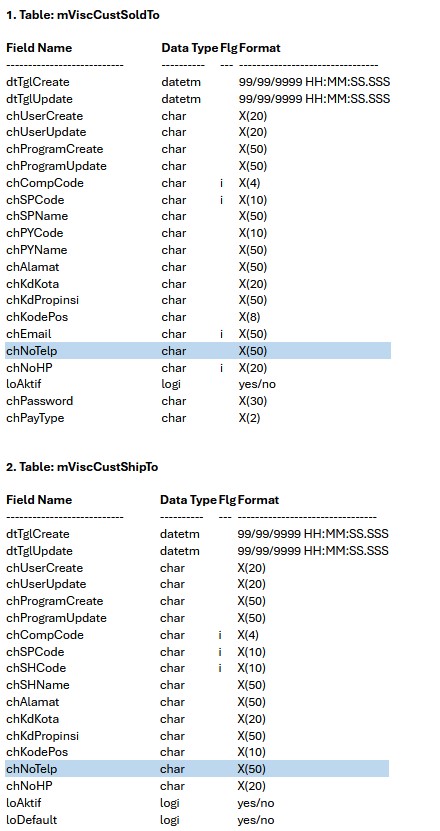Viewport: 440px width, 831px height.
Task: Click the 'Data Type' header of first table
Action: point(189,48)
